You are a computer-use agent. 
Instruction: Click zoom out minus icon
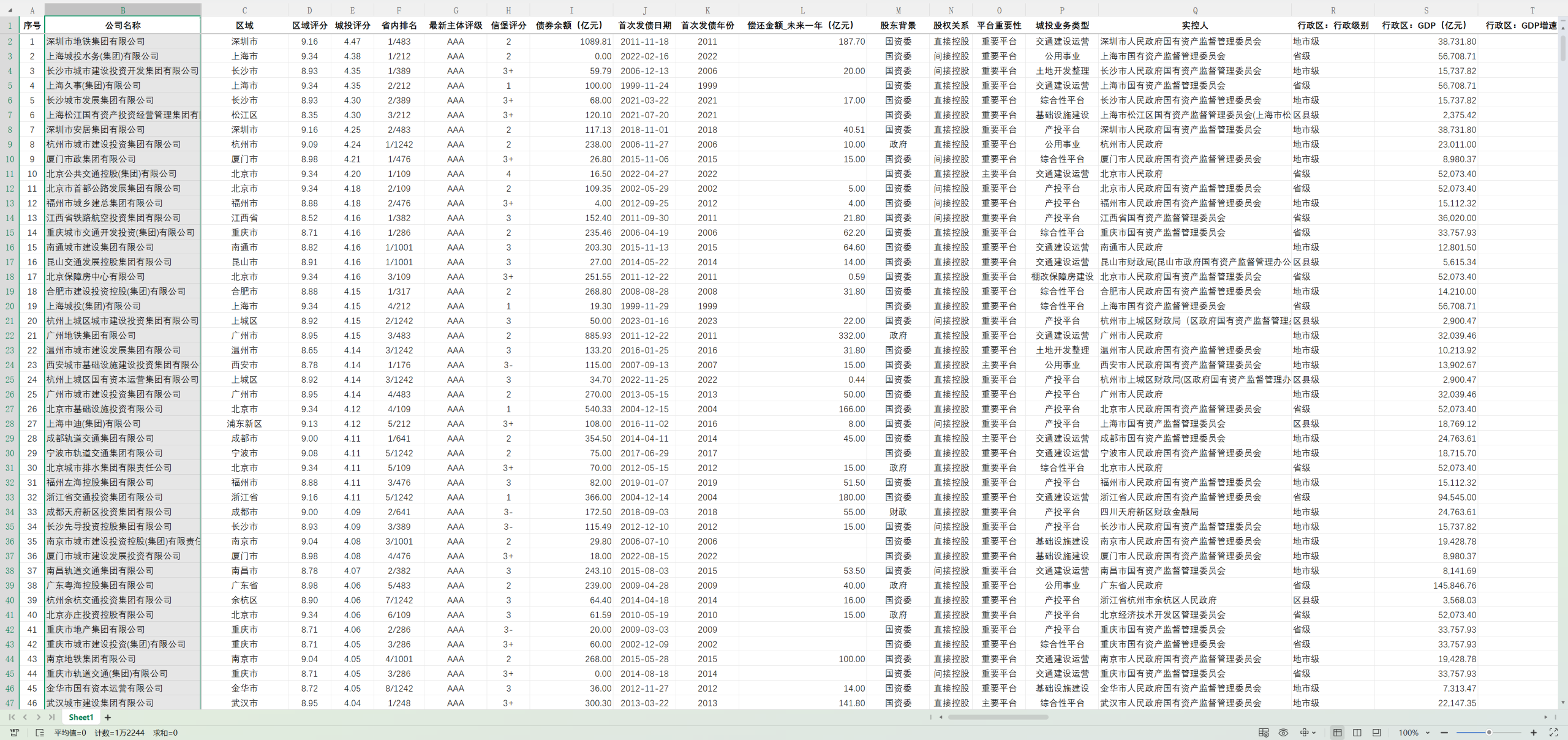[1444, 733]
